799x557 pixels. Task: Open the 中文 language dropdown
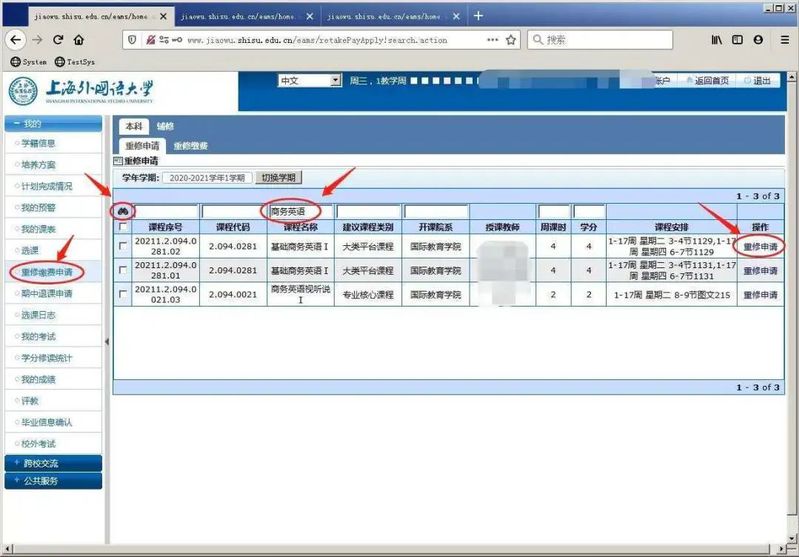[309, 80]
